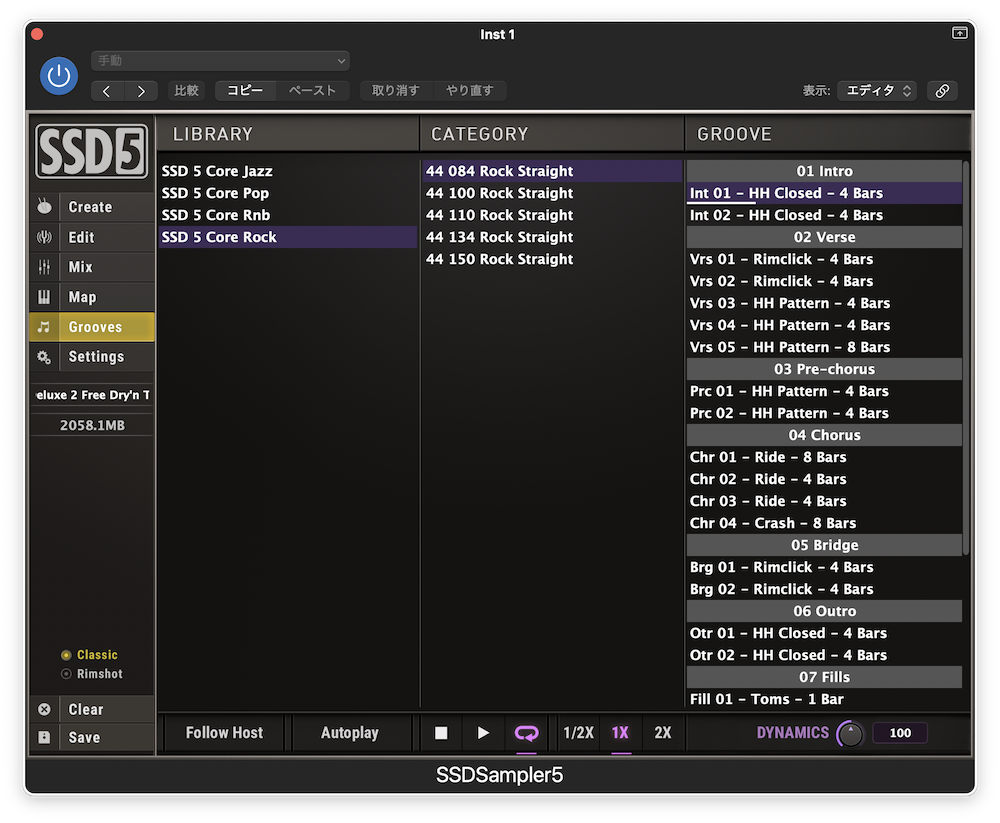Select groove Chr 04 - Crash - 8 Bars
1000x823 pixels.
click(824, 523)
